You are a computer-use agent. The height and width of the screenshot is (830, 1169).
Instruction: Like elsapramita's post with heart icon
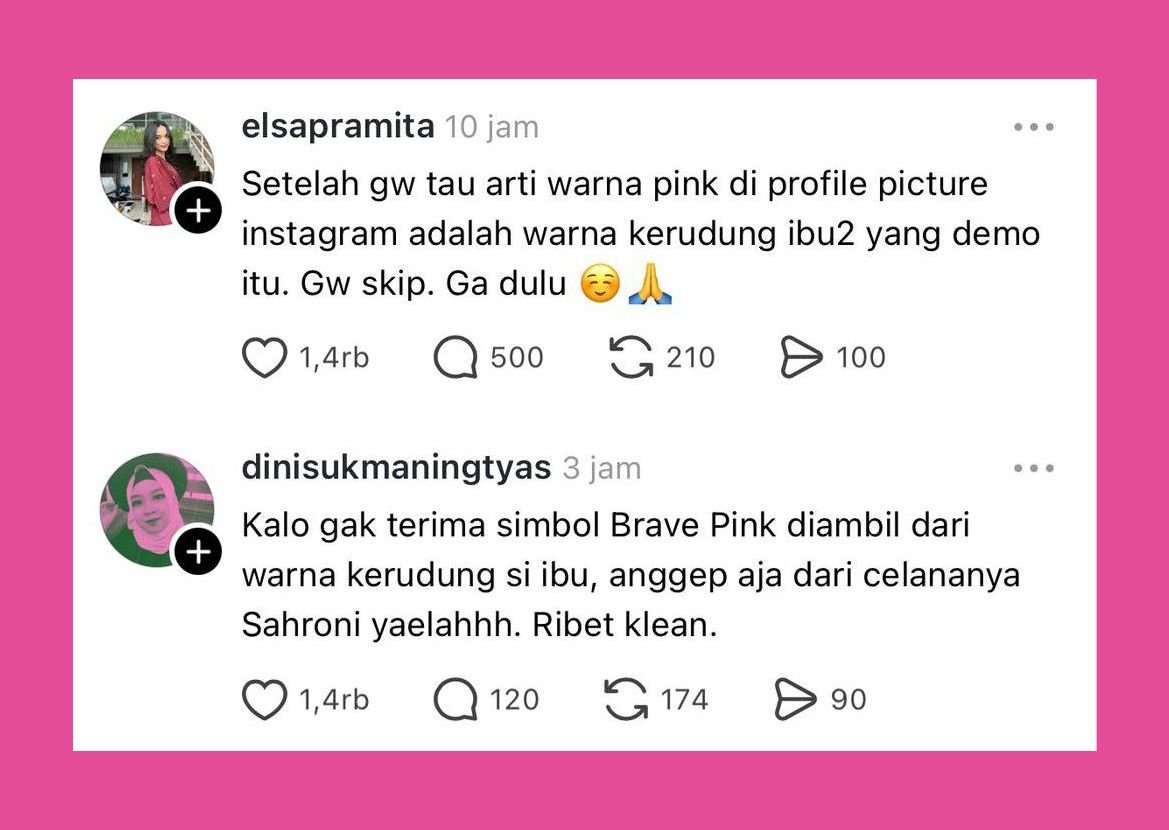point(265,357)
